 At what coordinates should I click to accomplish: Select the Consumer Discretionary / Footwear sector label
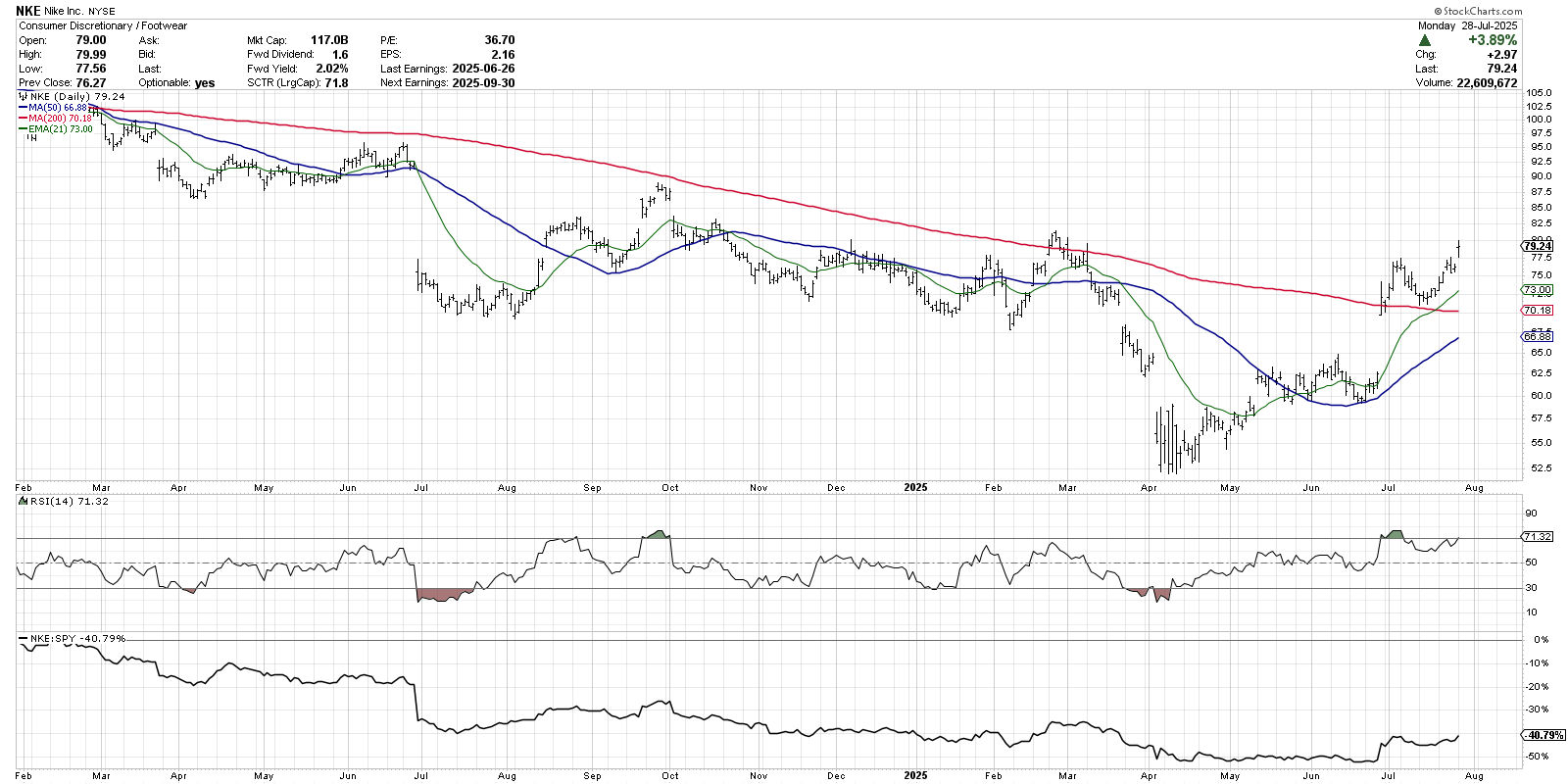pyautogui.click(x=103, y=25)
